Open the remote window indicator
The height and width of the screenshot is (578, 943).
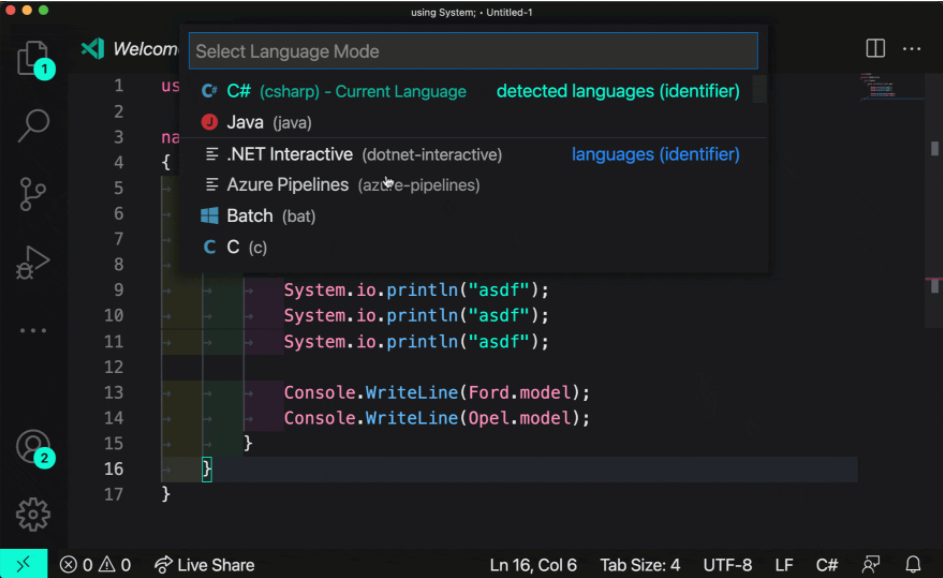[x=23, y=564]
